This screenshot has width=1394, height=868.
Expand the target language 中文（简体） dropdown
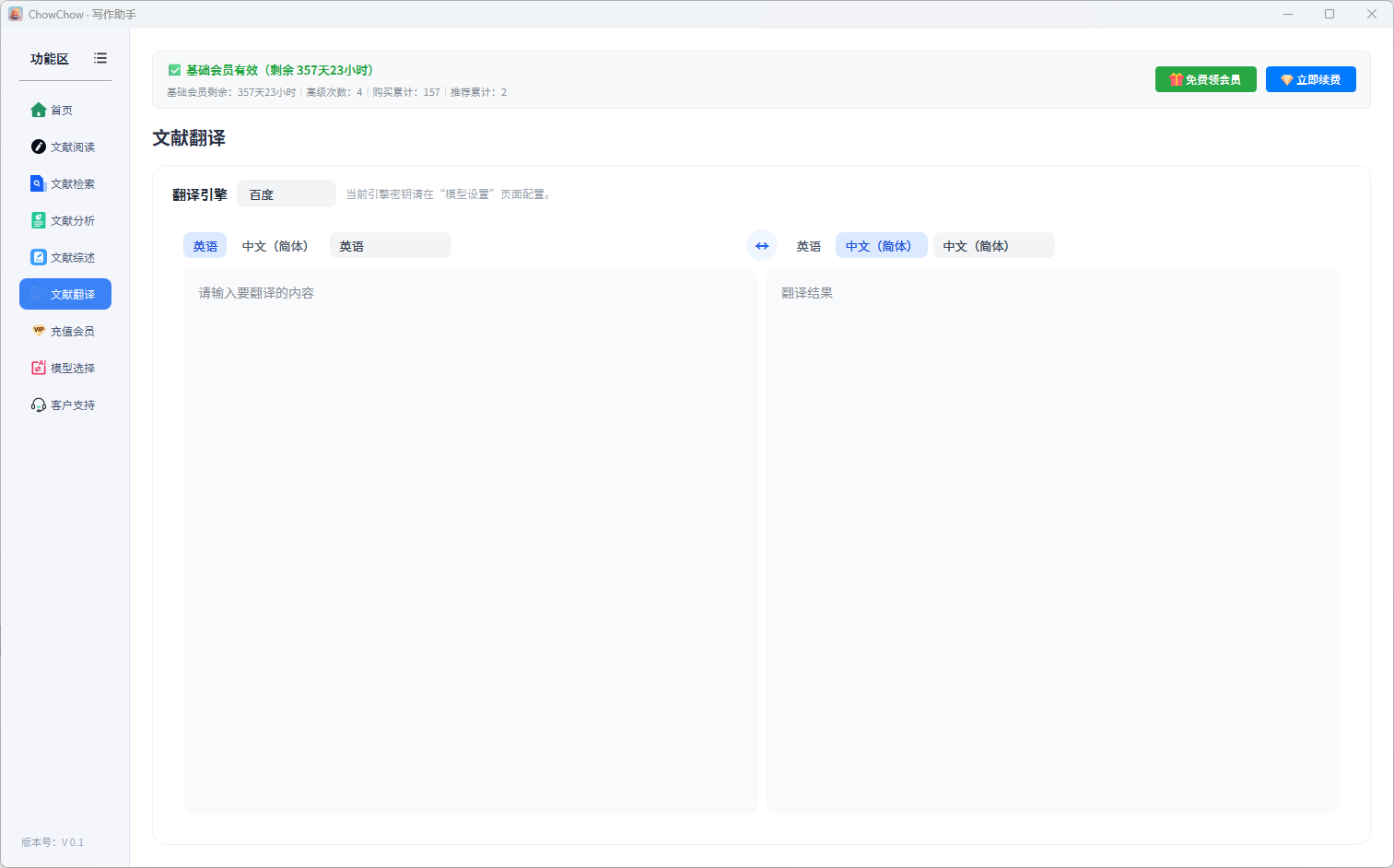993,246
